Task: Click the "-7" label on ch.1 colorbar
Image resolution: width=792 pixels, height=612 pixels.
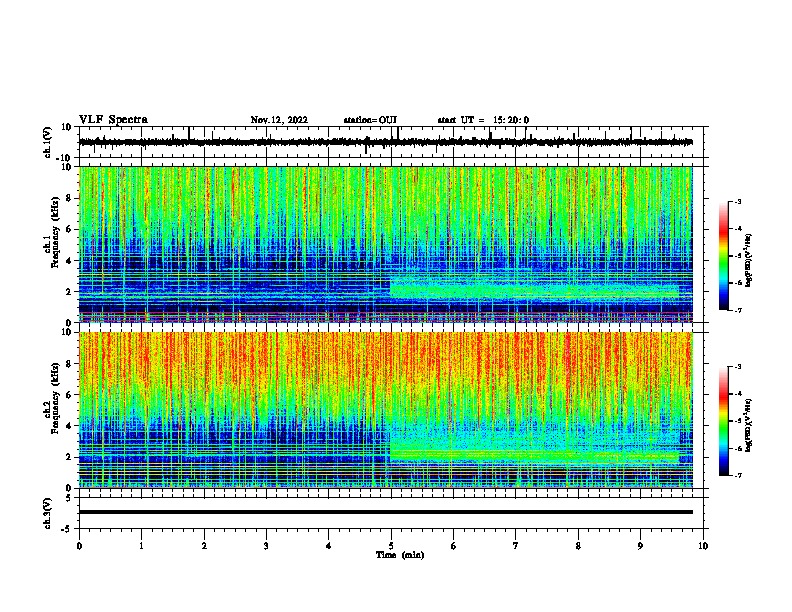Action: point(737,310)
